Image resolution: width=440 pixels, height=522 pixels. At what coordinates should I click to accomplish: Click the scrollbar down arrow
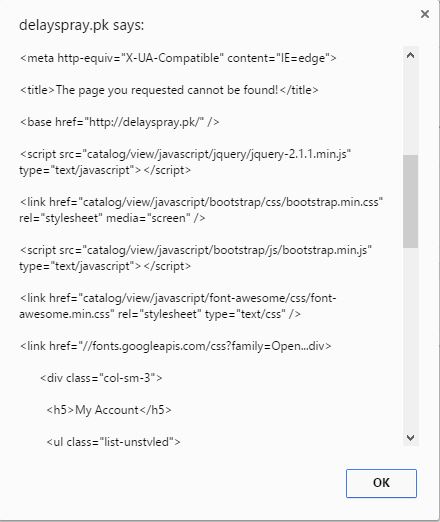pos(411,437)
